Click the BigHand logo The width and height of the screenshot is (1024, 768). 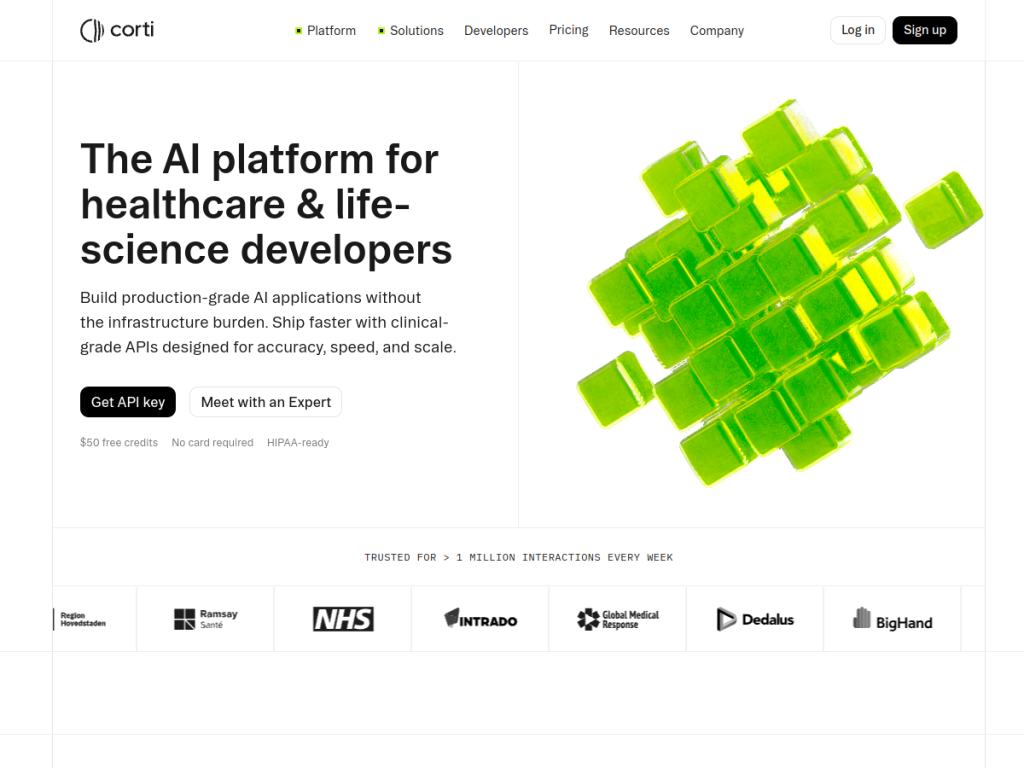(x=893, y=619)
